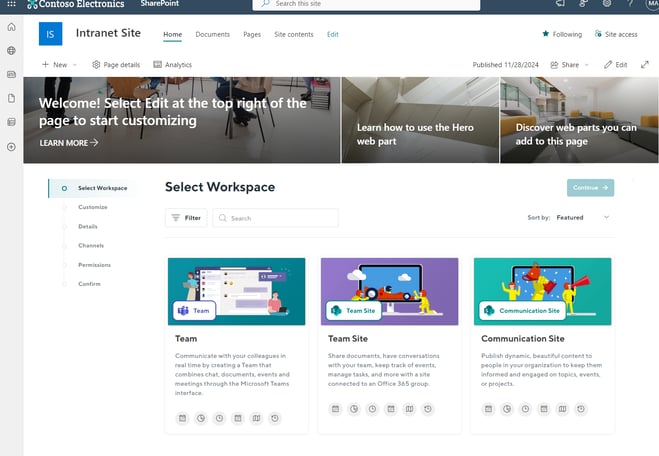Open the app launcher waffle icon
Screen dimensions: 659x456
11,5
